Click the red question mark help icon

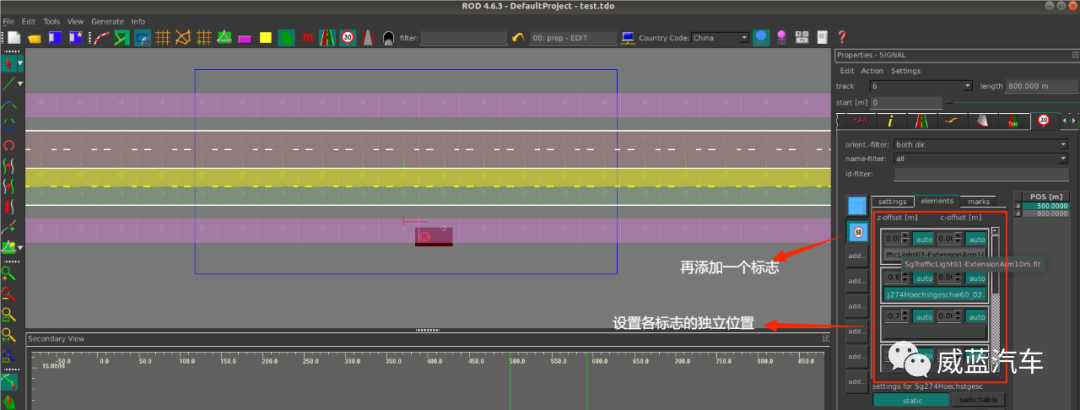tap(842, 37)
